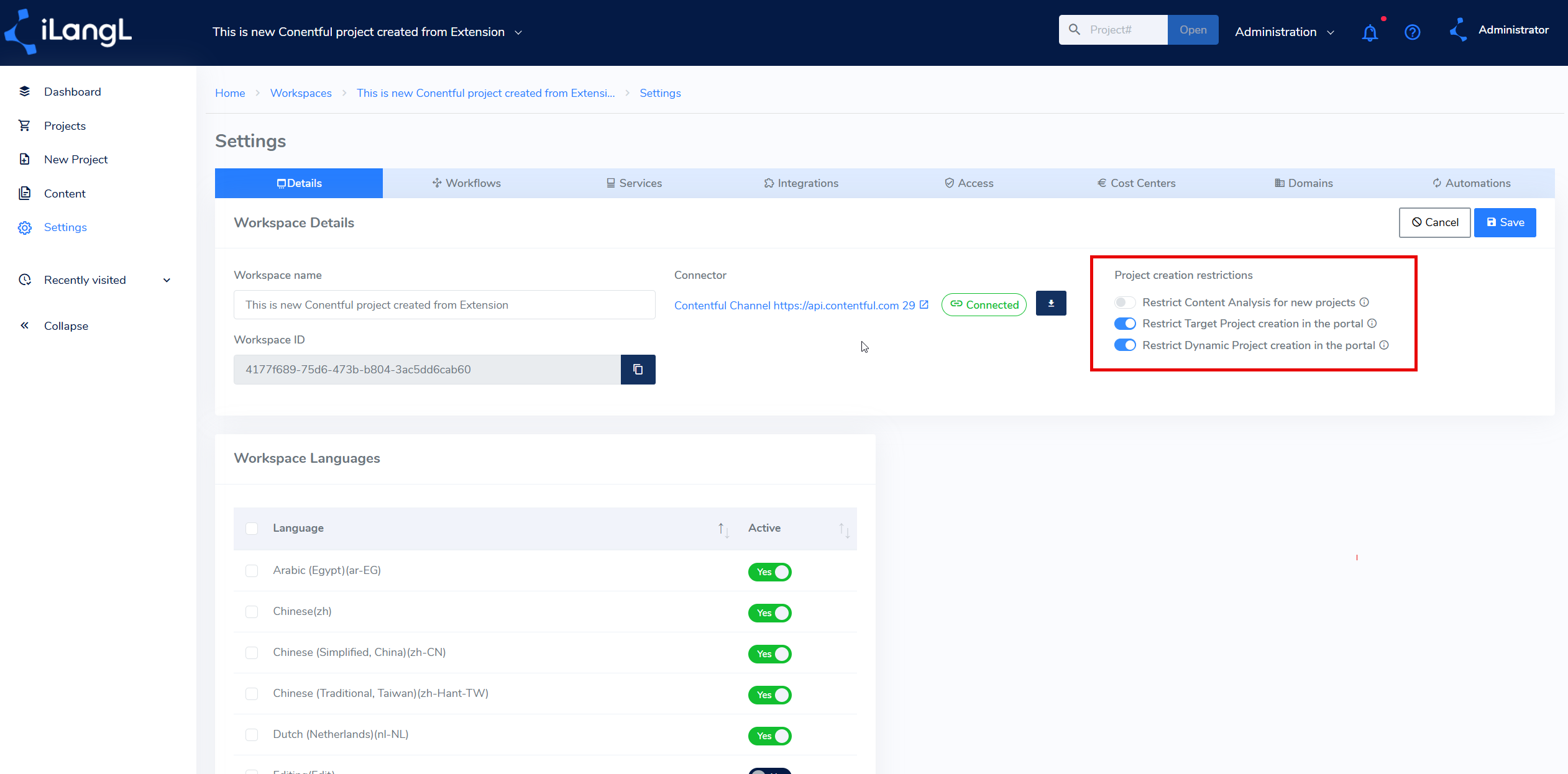Open connector external link icon
The image size is (1568, 774).
coord(924,304)
